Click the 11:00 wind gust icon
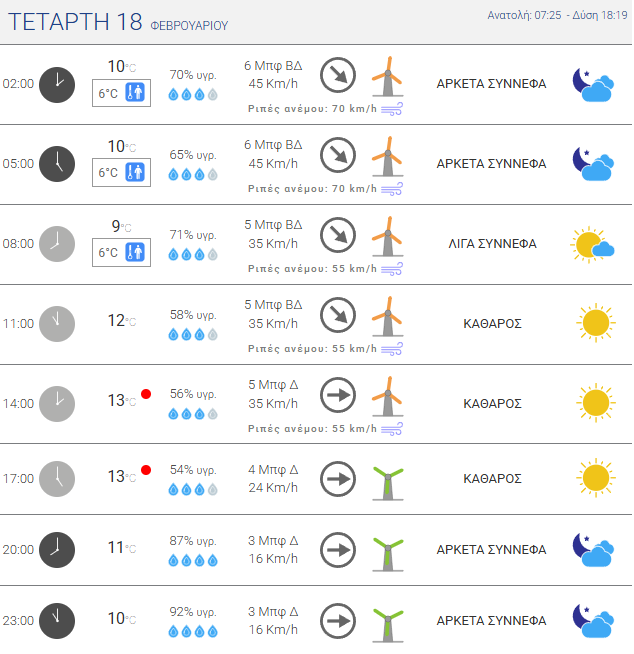The height and width of the screenshot is (654, 634). (x=392, y=348)
